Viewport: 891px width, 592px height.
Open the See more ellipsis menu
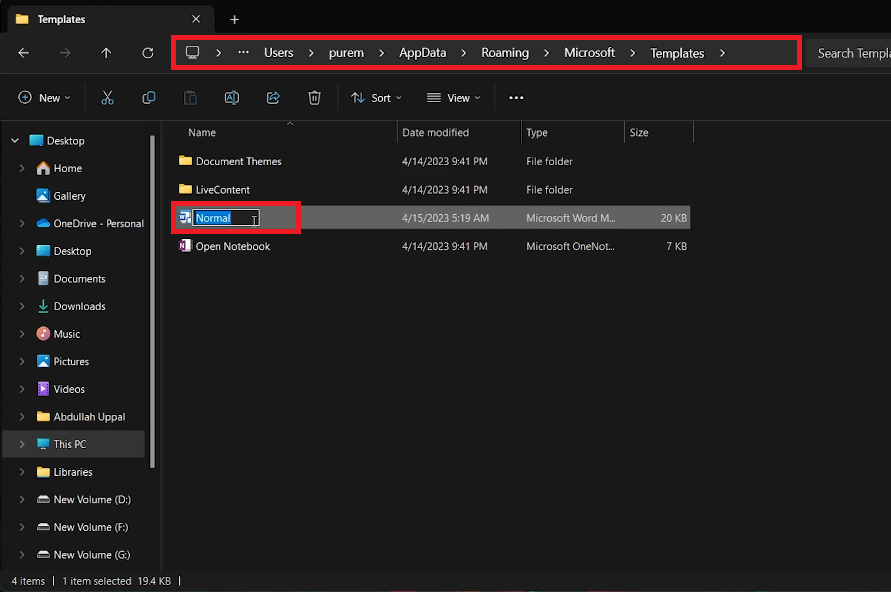coord(516,98)
